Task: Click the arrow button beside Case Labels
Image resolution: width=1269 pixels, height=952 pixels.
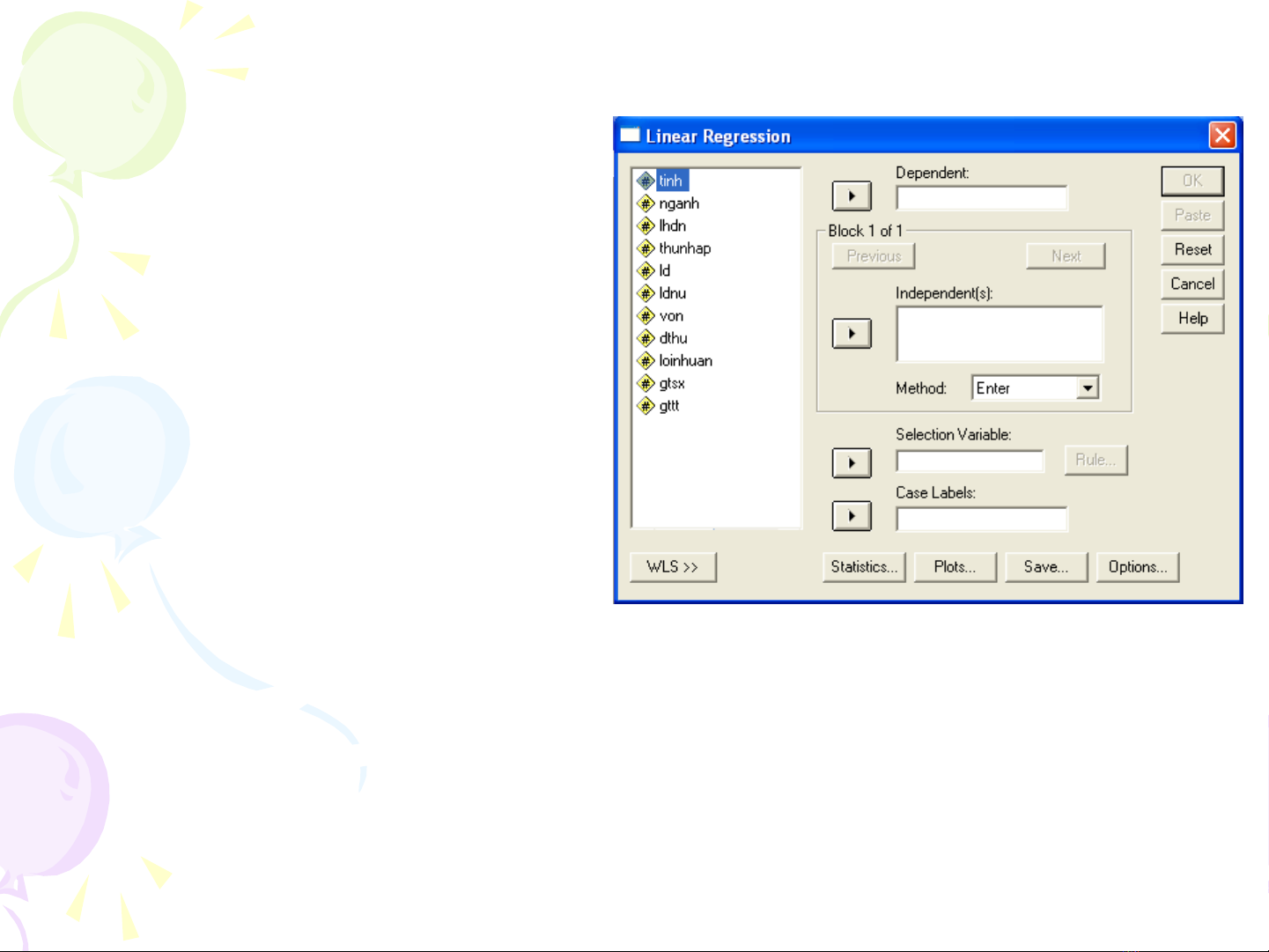Action: pyautogui.click(x=852, y=516)
